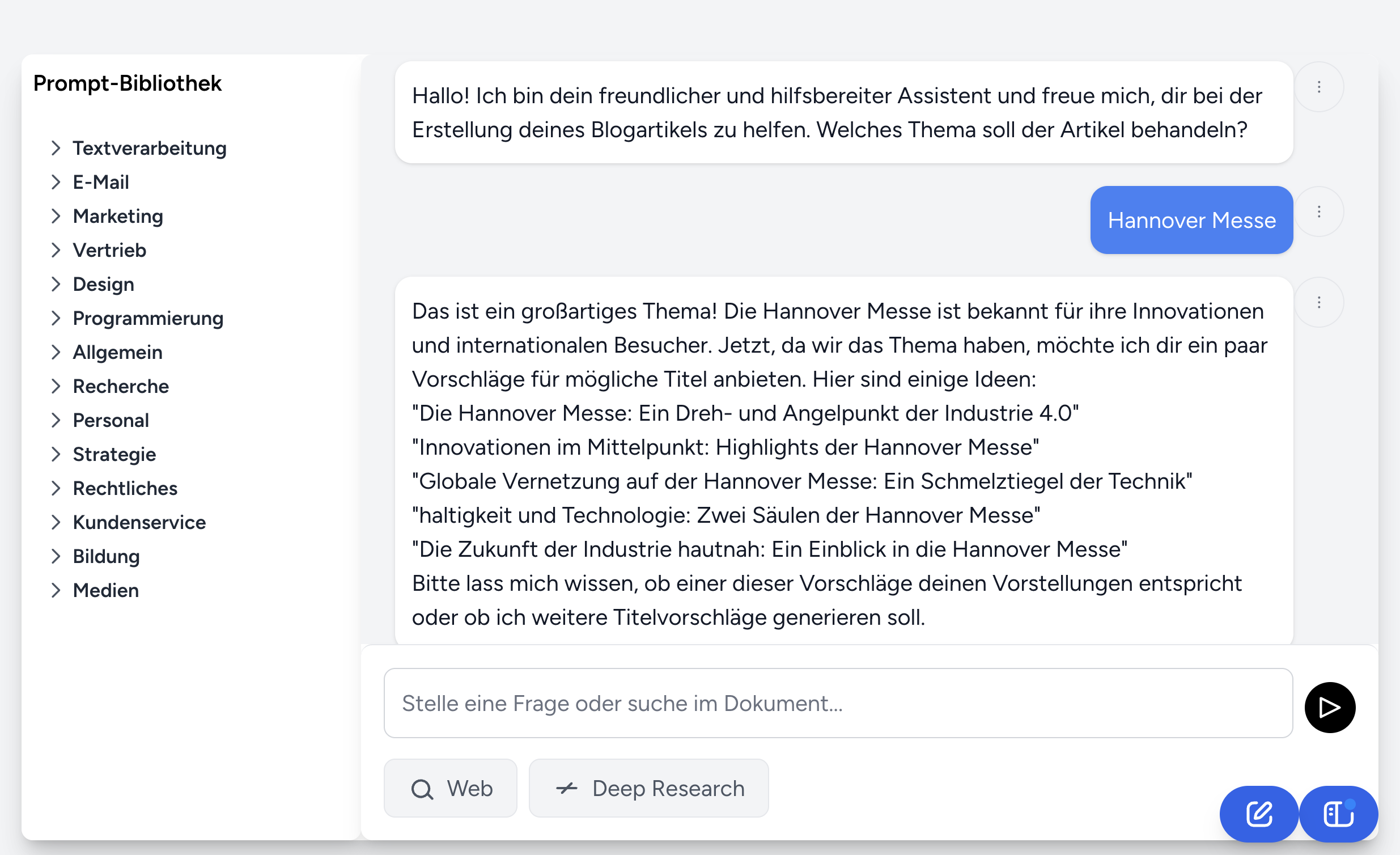Image resolution: width=1400 pixels, height=855 pixels.
Task: Expand the Kundenservice chevron
Action: pos(56,522)
